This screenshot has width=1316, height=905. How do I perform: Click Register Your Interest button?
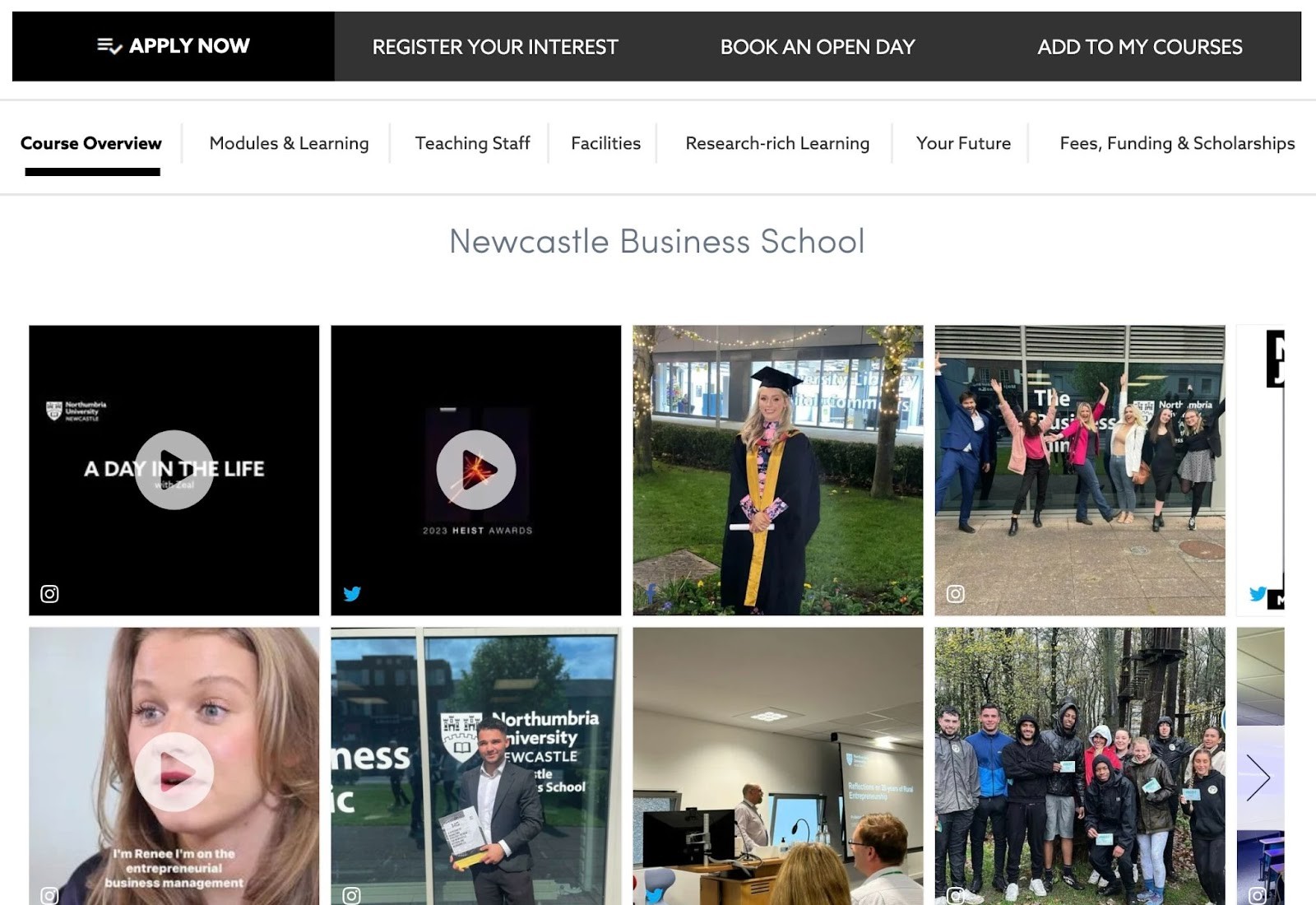click(x=495, y=47)
